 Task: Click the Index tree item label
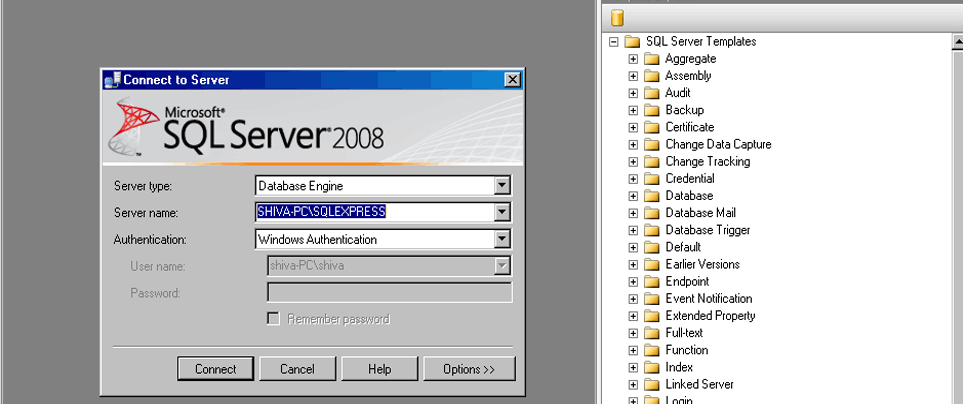[679, 367]
